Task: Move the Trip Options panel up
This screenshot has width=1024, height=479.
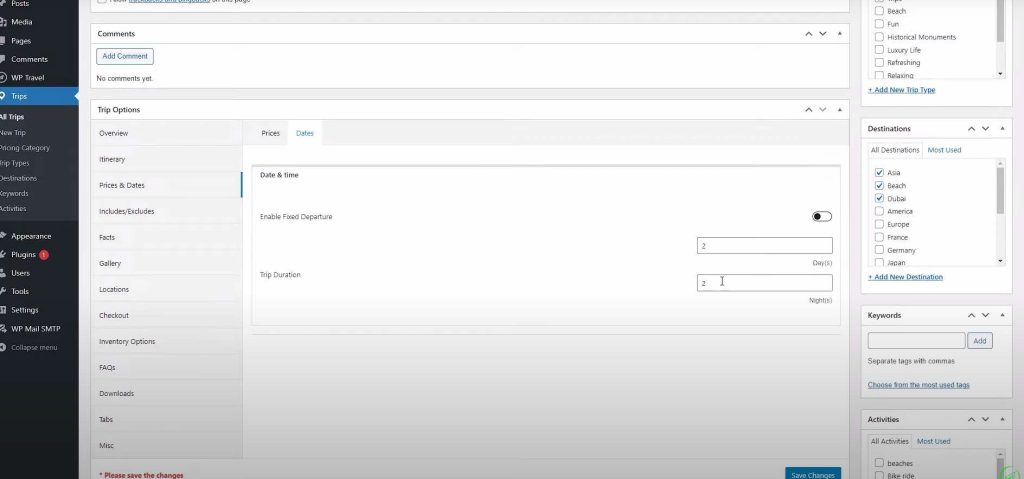Action: (808, 109)
